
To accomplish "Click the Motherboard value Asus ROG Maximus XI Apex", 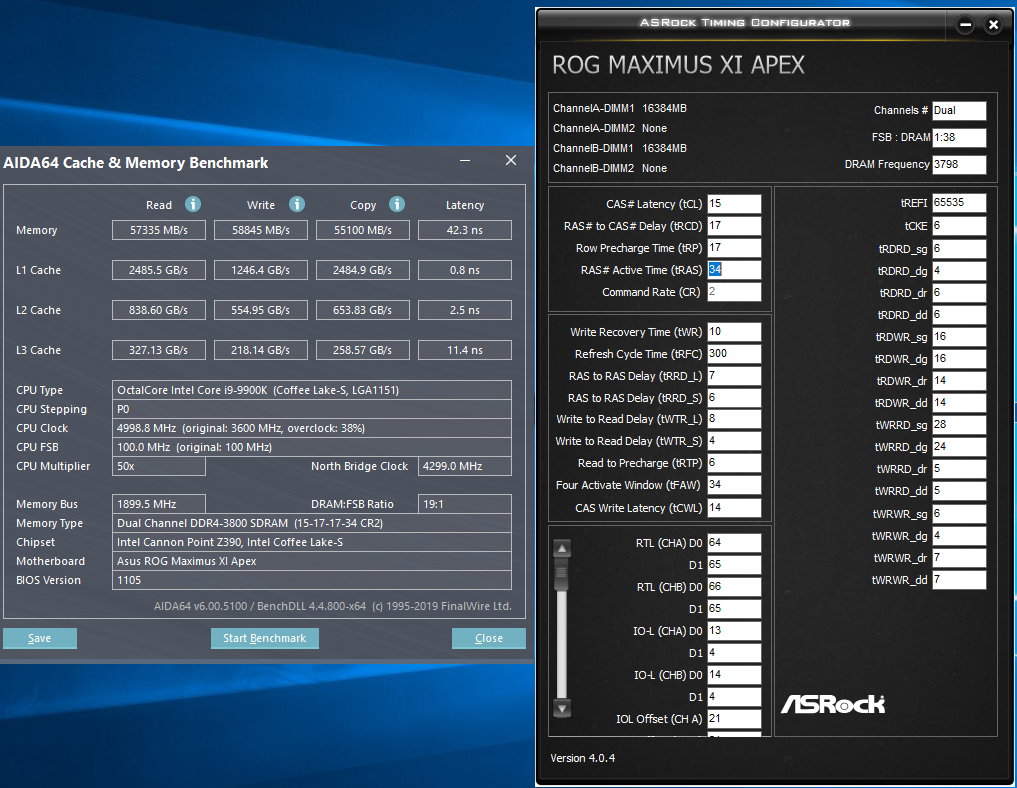I will pos(312,561).
